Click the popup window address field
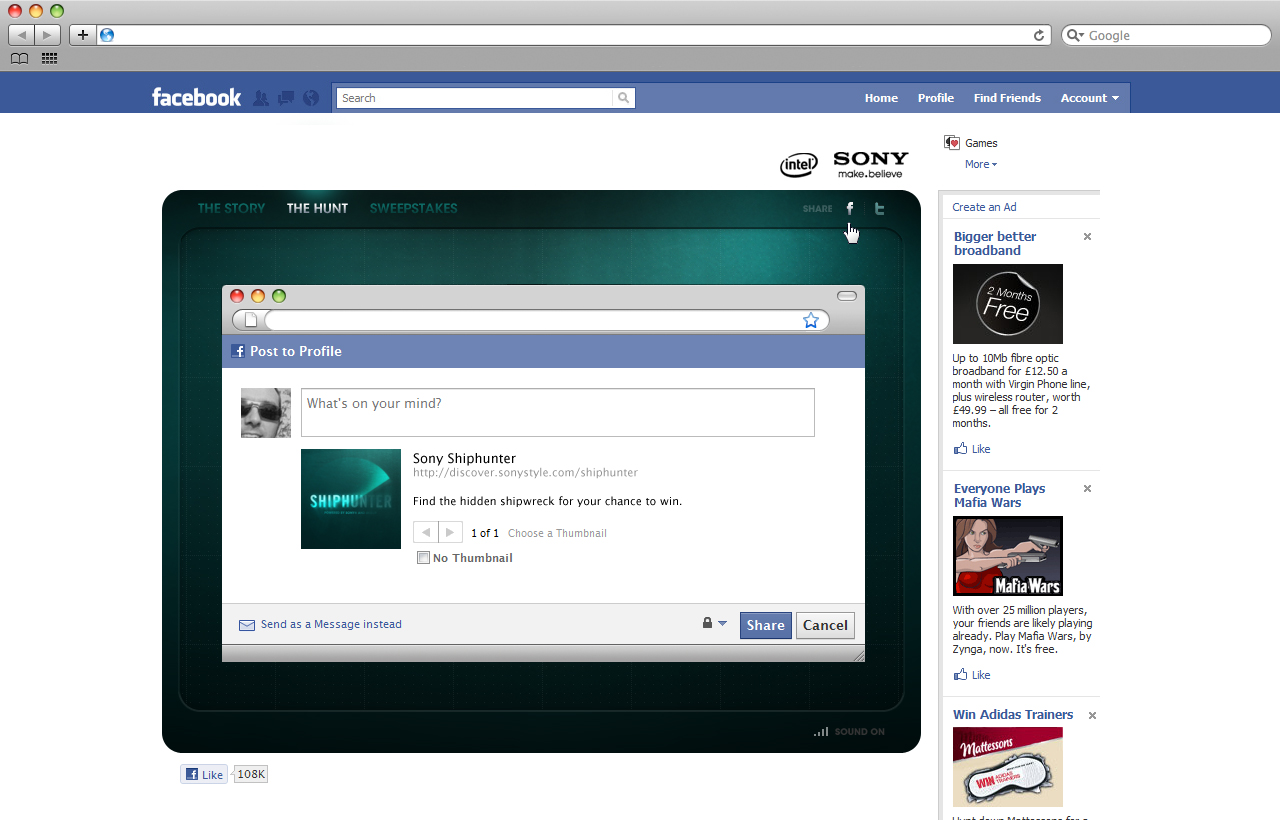The height and width of the screenshot is (820, 1280). [548, 320]
